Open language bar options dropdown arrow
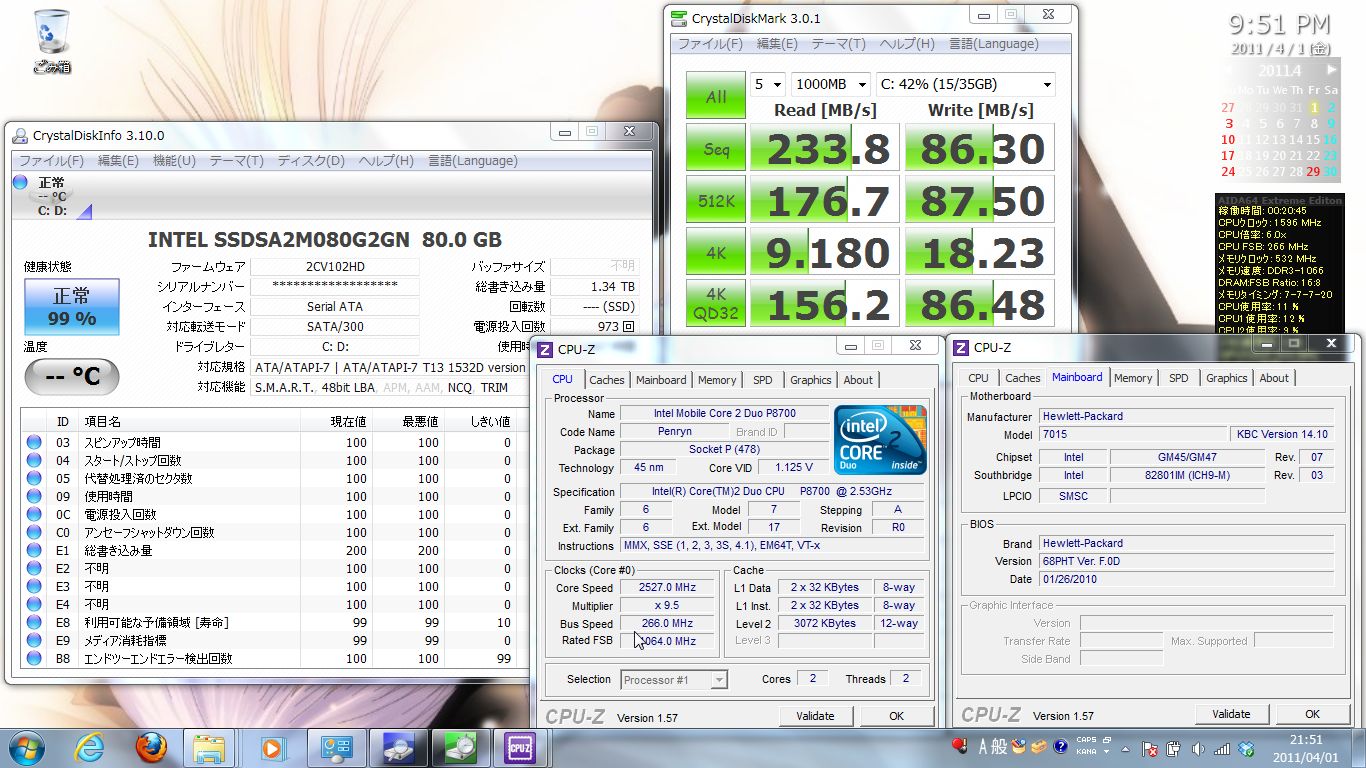 tap(1108, 754)
